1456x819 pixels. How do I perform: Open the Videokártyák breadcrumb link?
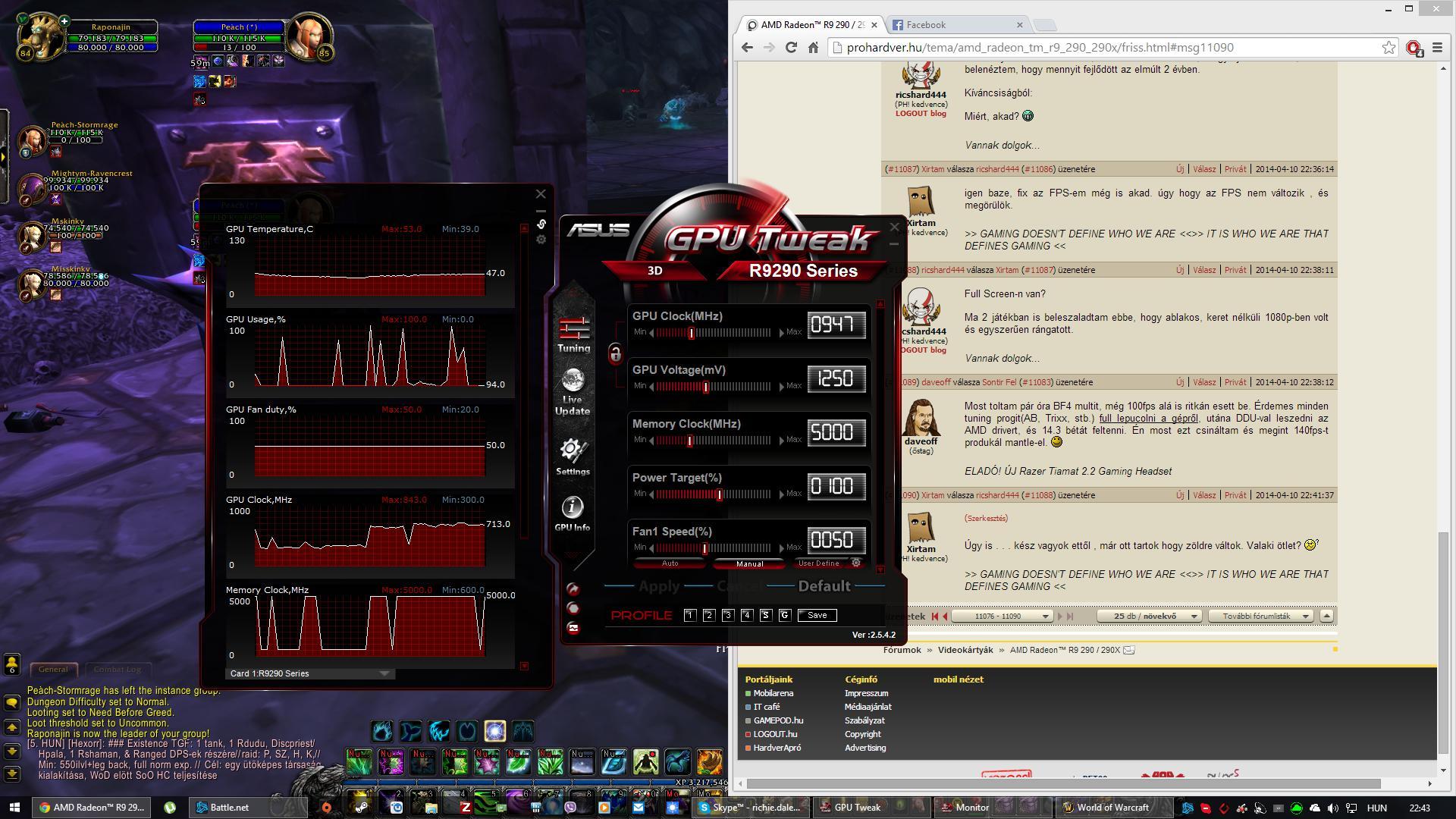pos(965,650)
